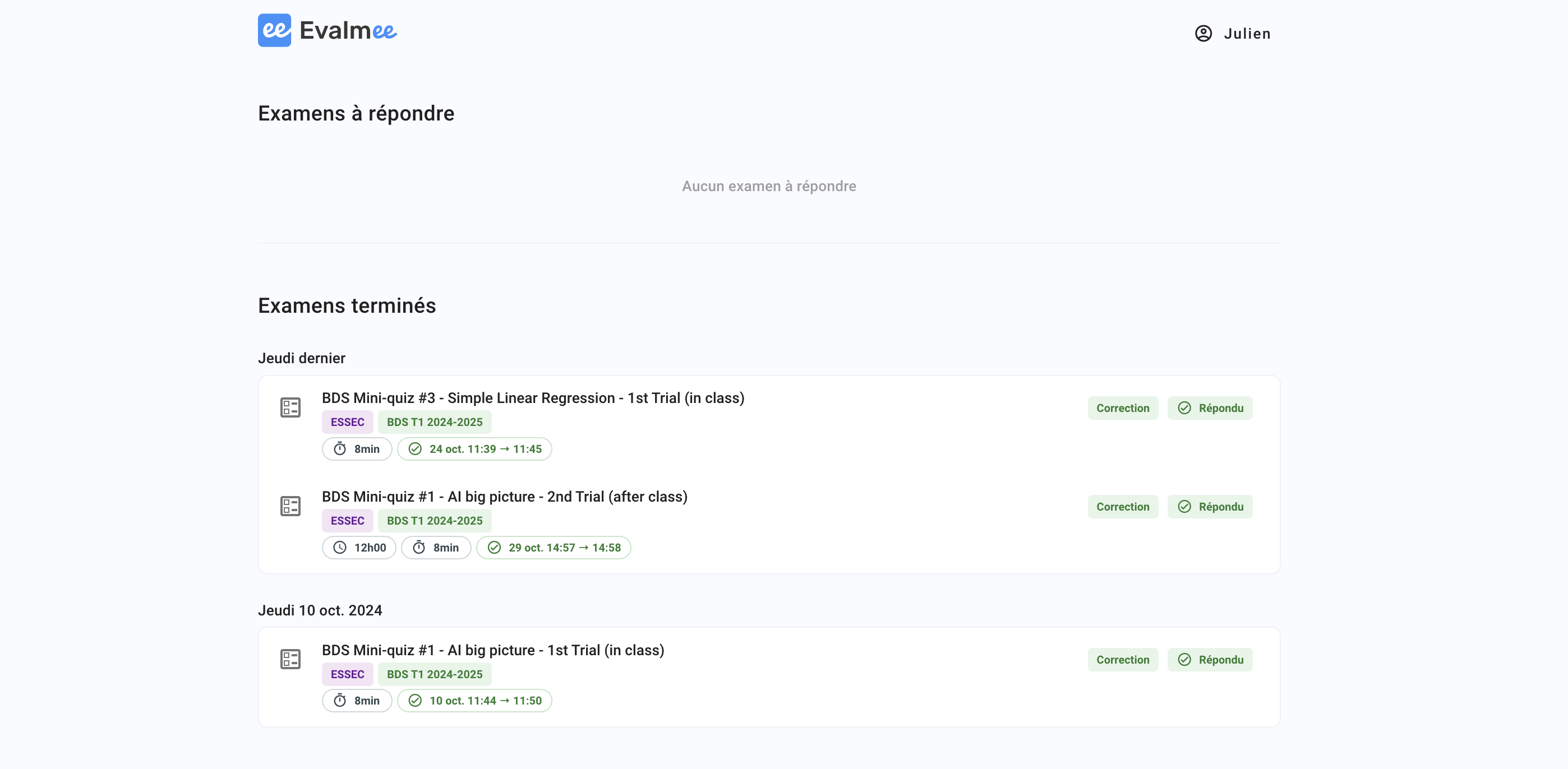Click the 24 oct. 11:39 → 11:45 date chip

tap(475, 449)
